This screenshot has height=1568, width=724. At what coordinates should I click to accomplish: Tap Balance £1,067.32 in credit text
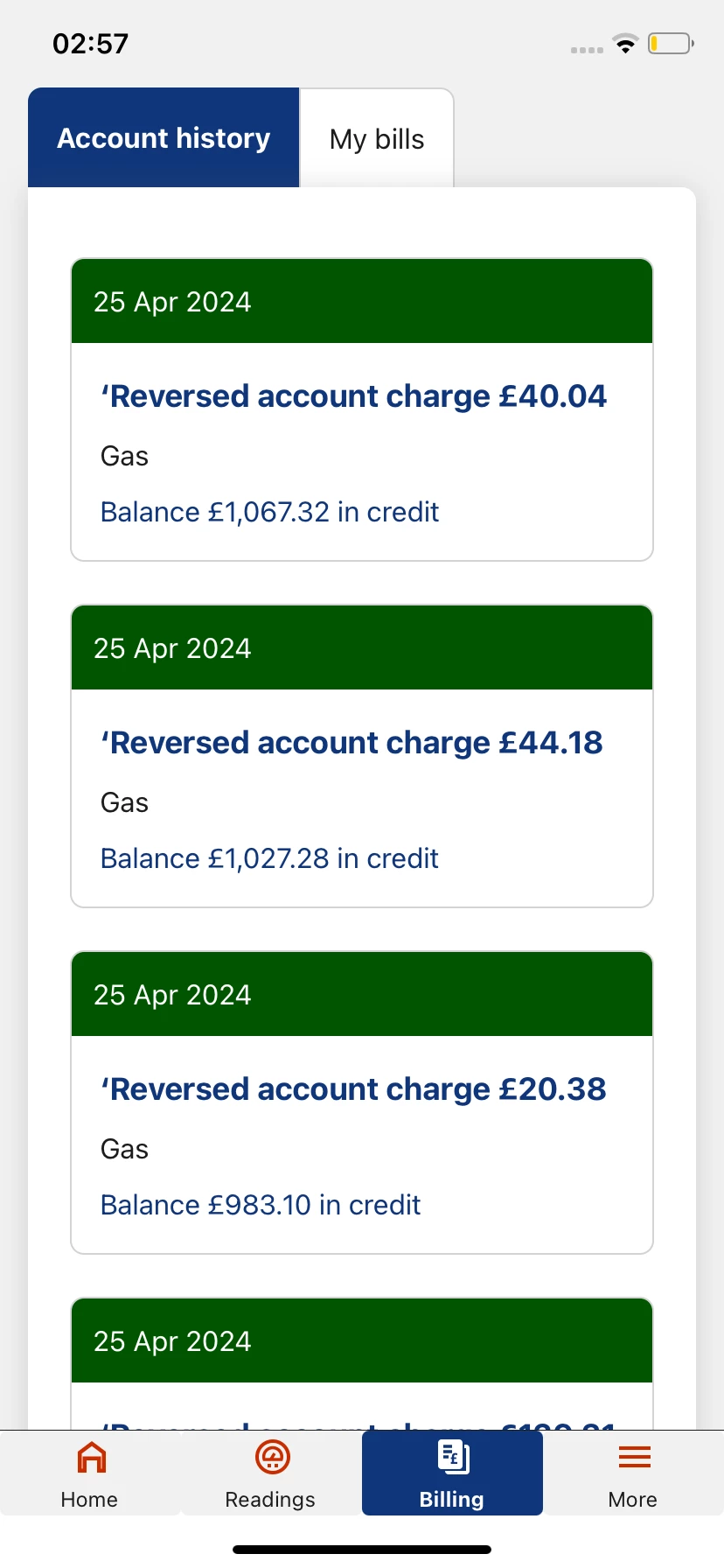click(269, 512)
